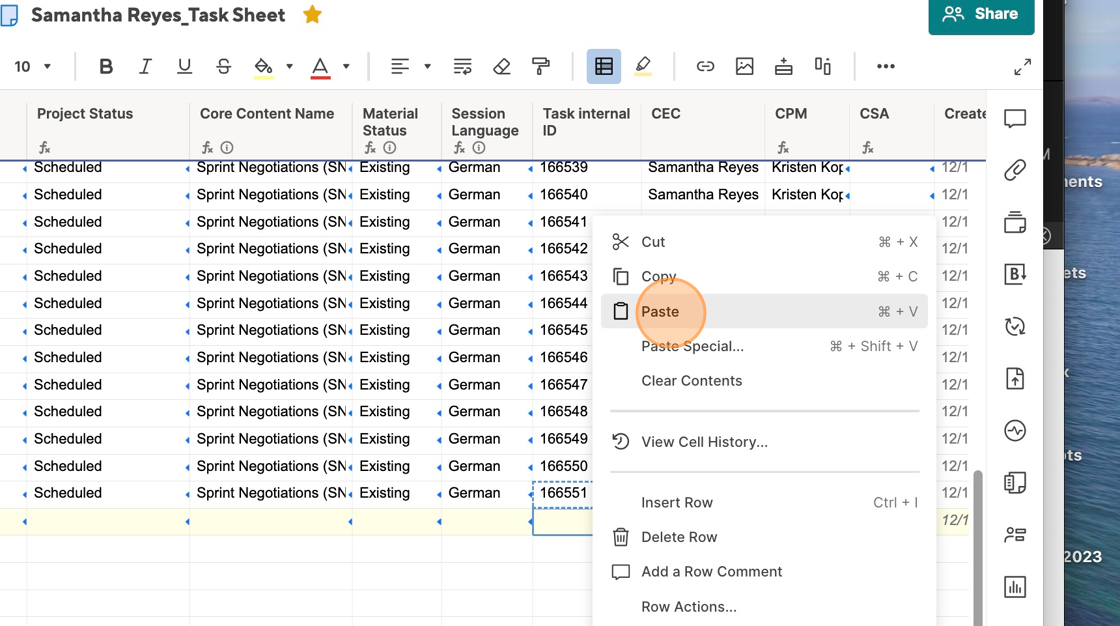The width and height of the screenshot is (1120, 626).
Task: Choose Cut from context menu
Action: (x=764, y=242)
